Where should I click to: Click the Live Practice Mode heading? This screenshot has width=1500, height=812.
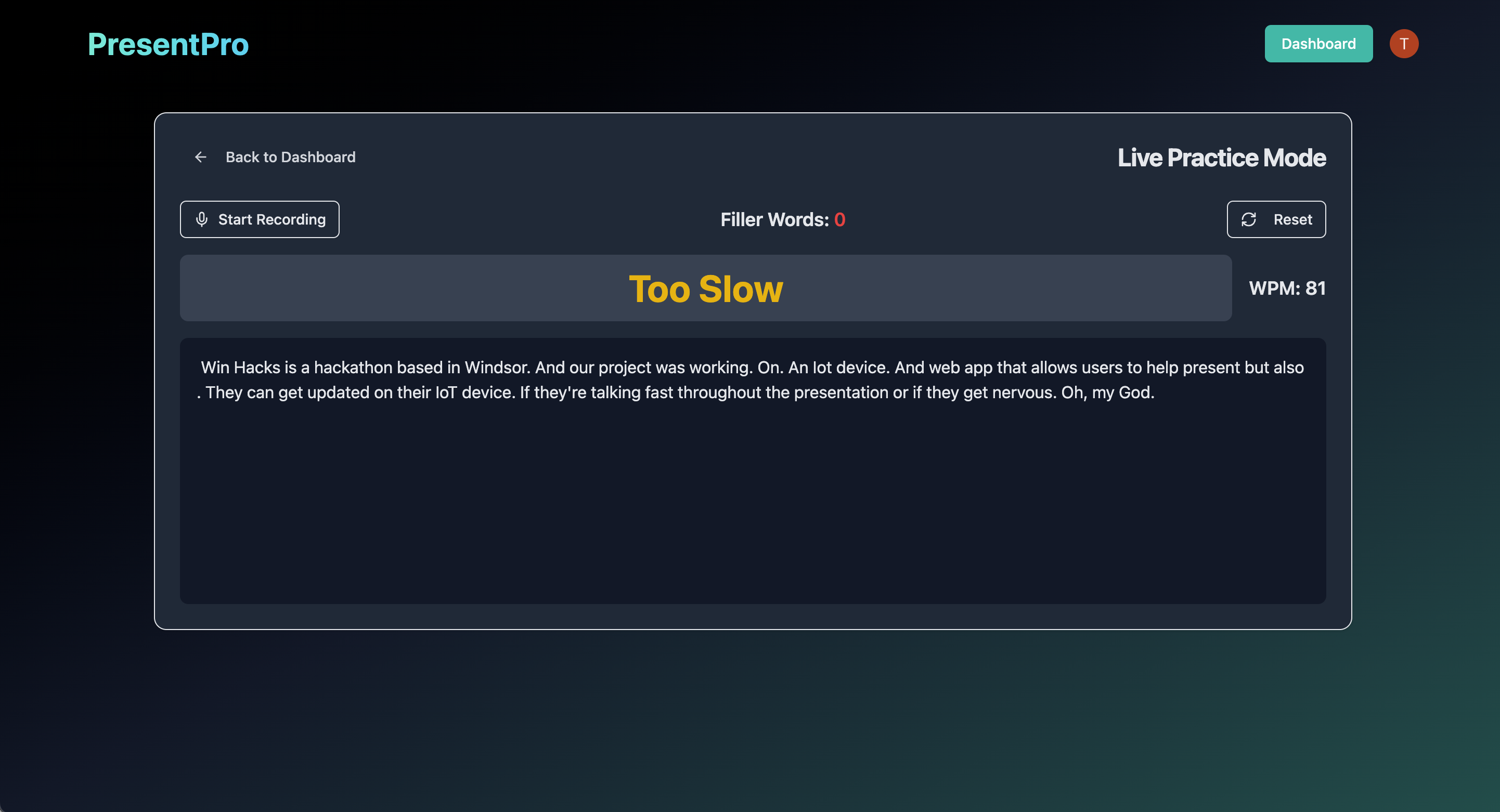pos(1221,158)
